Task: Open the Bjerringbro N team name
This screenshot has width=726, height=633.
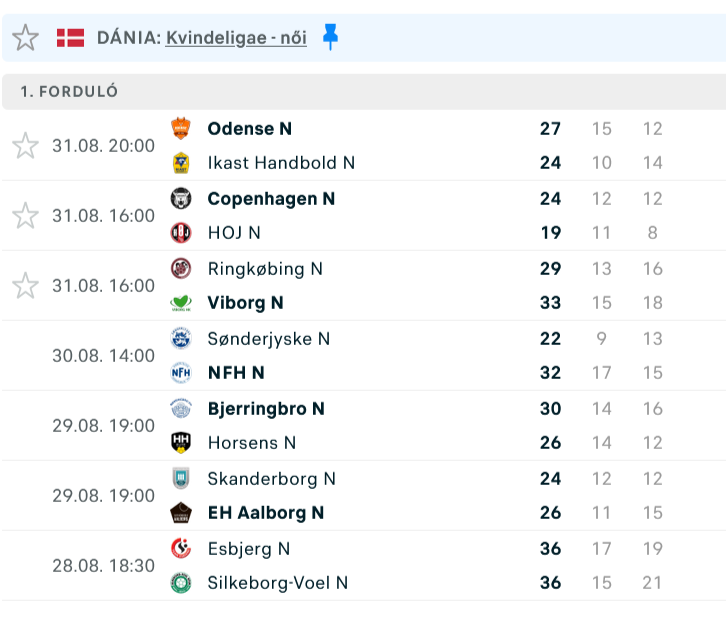Action: point(266,408)
